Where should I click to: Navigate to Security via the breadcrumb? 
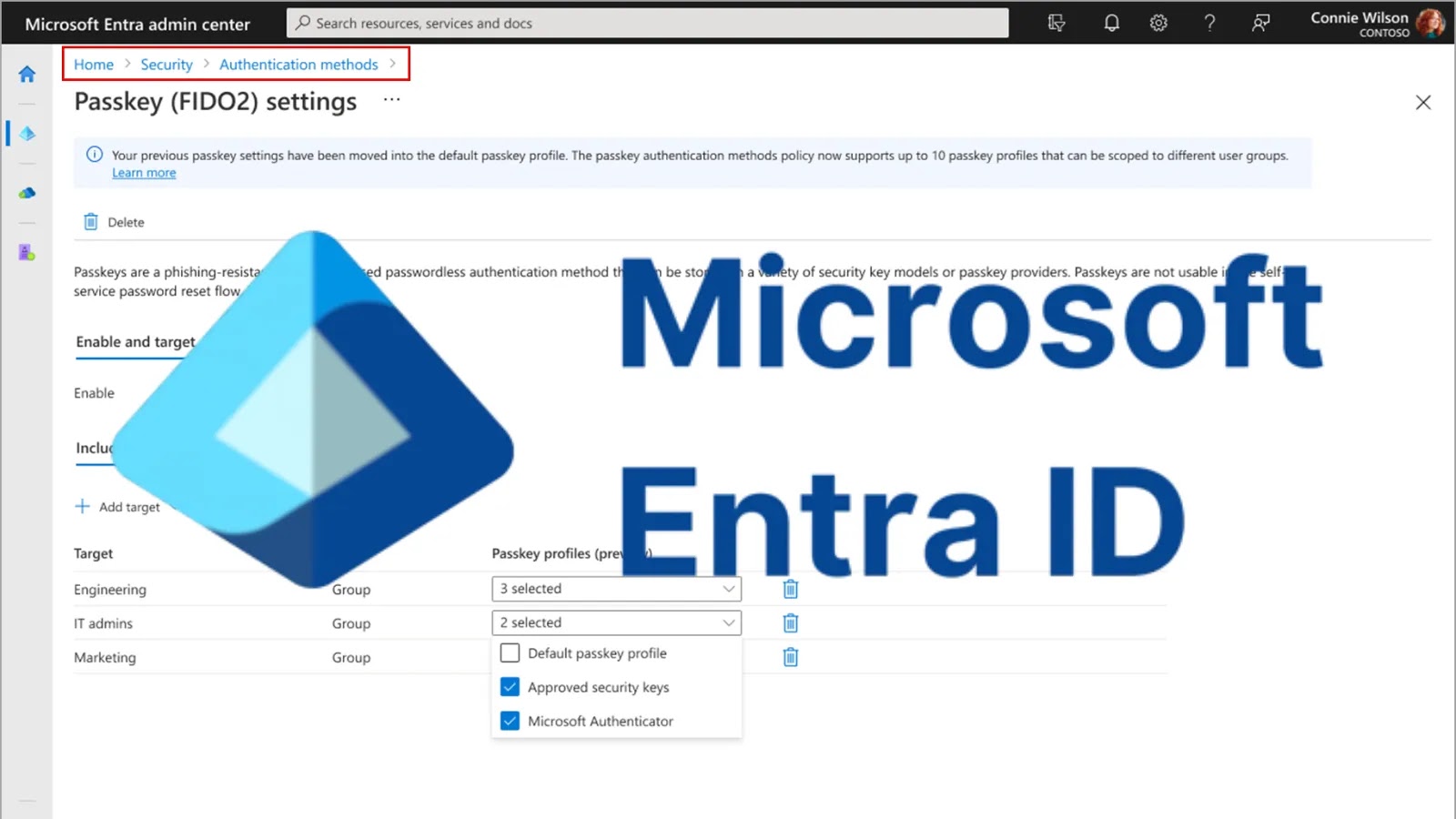click(167, 64)
